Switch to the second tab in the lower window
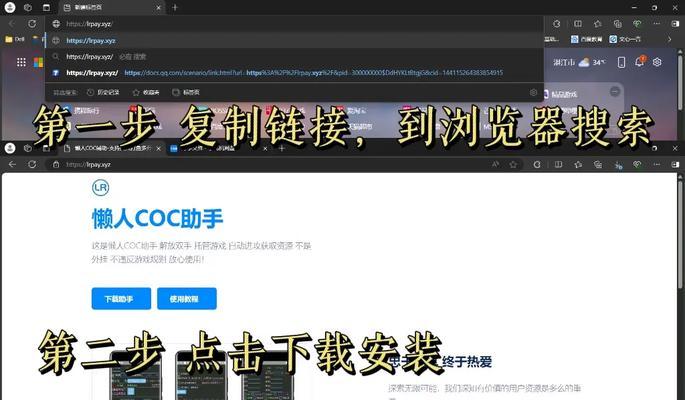The width and height of the screenshot is (685, 400). [x=219, y=148]
